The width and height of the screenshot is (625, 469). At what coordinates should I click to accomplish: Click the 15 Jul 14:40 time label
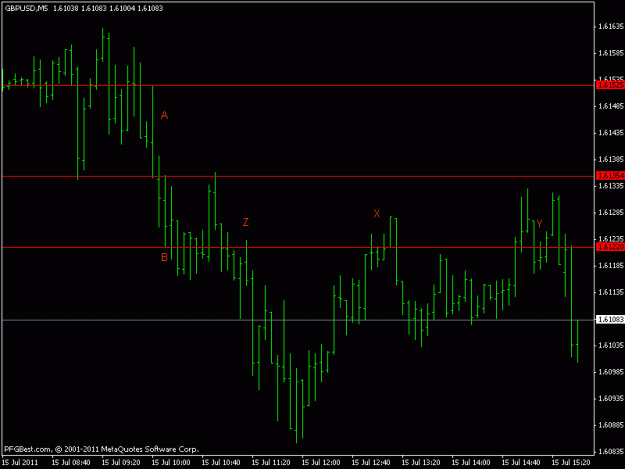[521, 463]
